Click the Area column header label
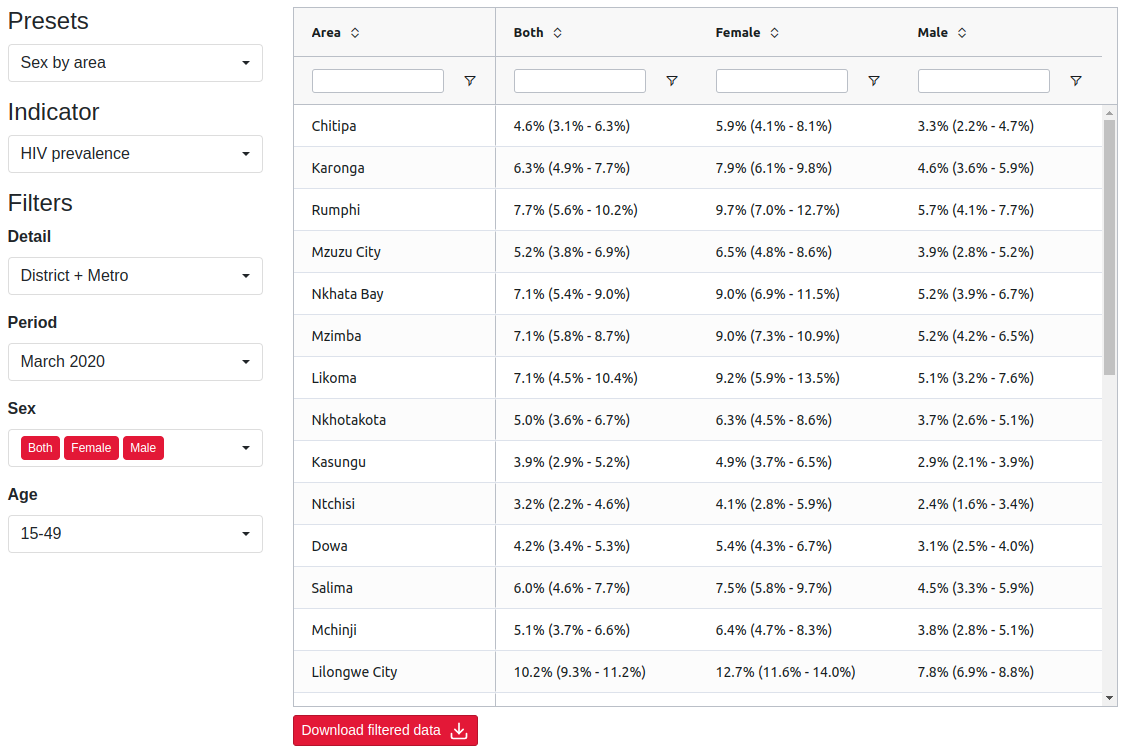1126x750 pixels. coord(326,32)
